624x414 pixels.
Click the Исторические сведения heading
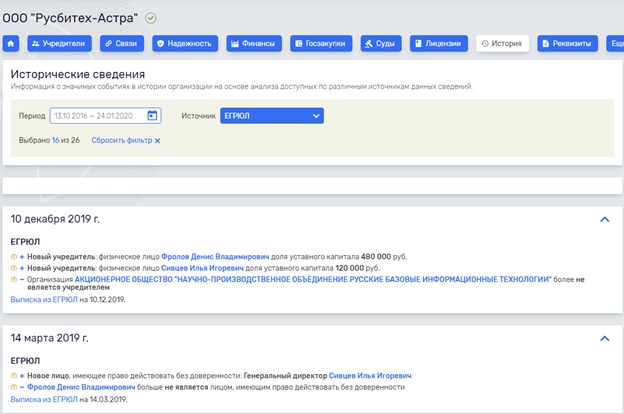pos(78,74)
